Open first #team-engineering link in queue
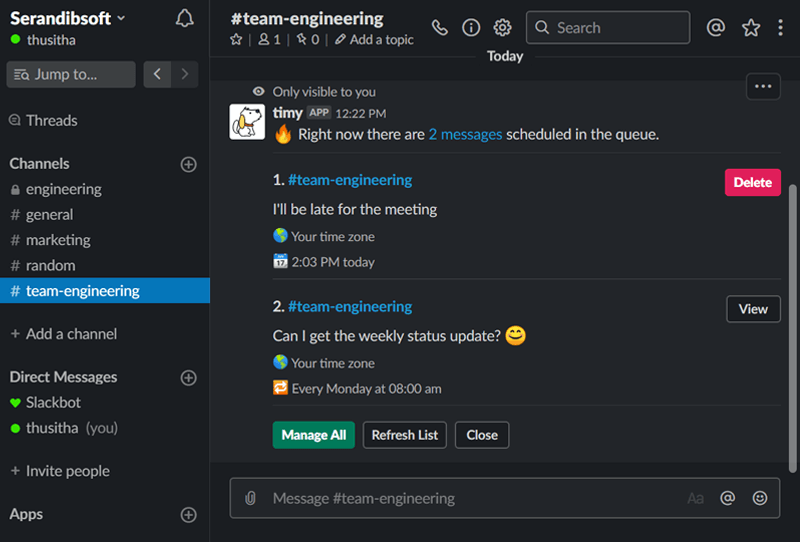The height and width of the screenshot is (542, 800). pyautogui.click(x=350, y=180)
